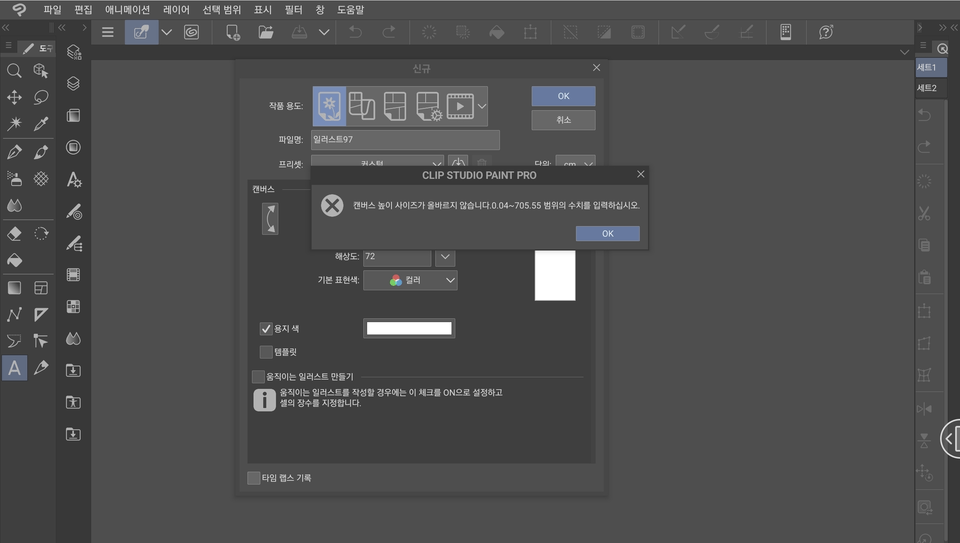This screenshot has height=543, width=960.
Task: Select the Eraser tool
Action: (14, 233)
